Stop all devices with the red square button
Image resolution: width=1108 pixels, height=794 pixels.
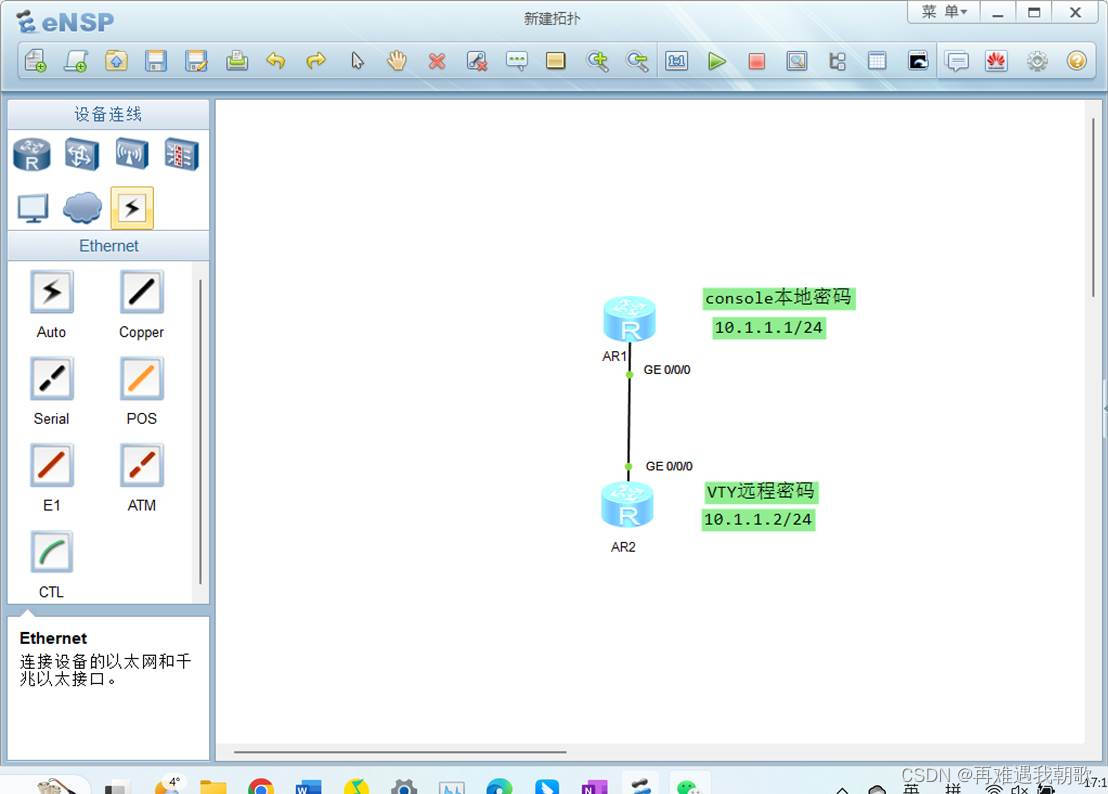pos(757,61)
